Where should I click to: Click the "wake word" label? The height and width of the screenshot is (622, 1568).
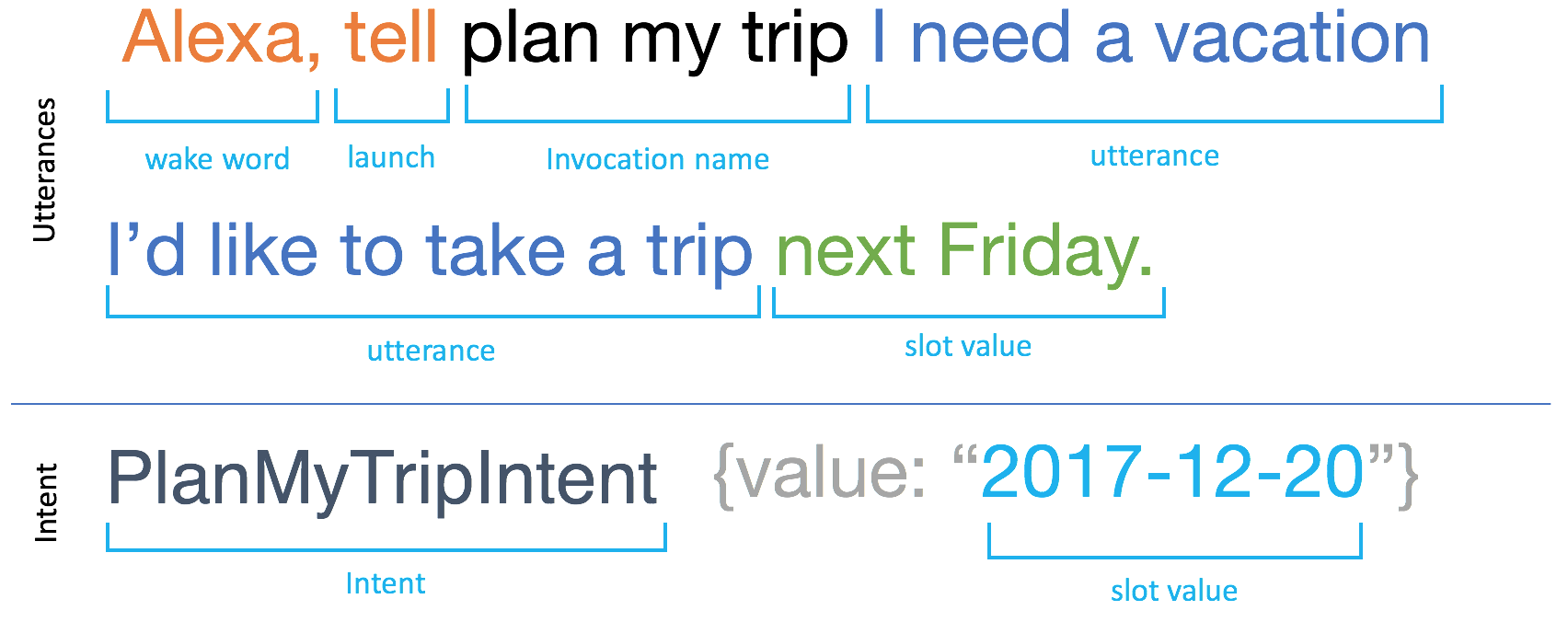(217, 159)
